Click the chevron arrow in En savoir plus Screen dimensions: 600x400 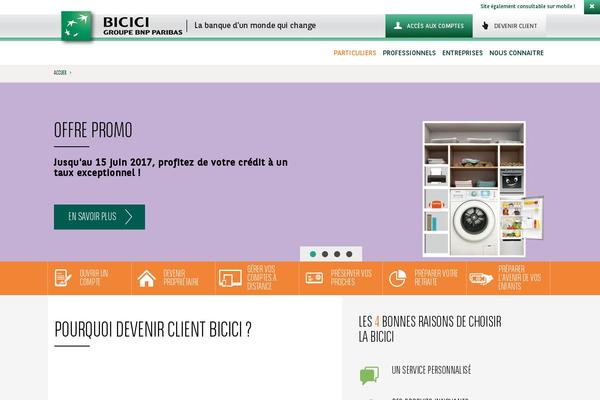tap(129, 217)
